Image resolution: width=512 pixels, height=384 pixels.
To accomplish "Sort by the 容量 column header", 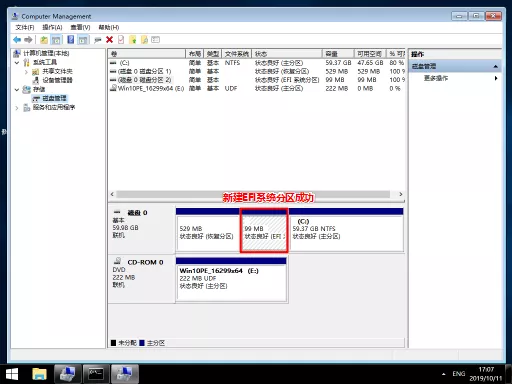I will [x=338, y=54].
